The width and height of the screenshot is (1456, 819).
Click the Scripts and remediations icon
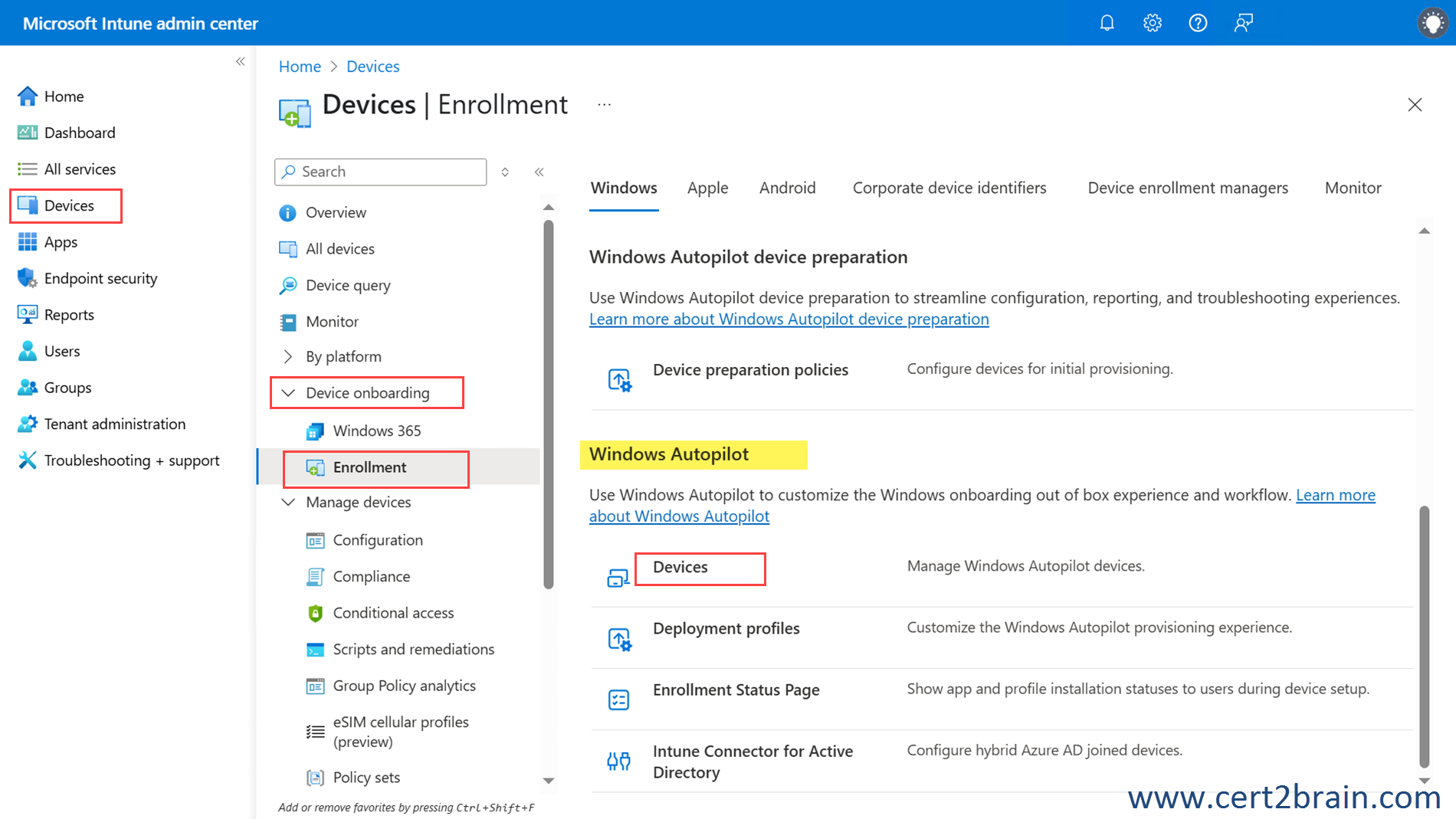315,650
